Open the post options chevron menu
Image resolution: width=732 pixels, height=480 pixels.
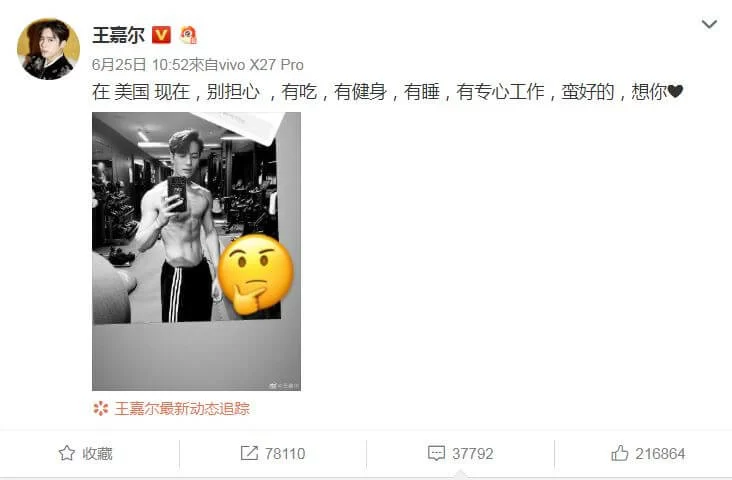coord(709,24)
